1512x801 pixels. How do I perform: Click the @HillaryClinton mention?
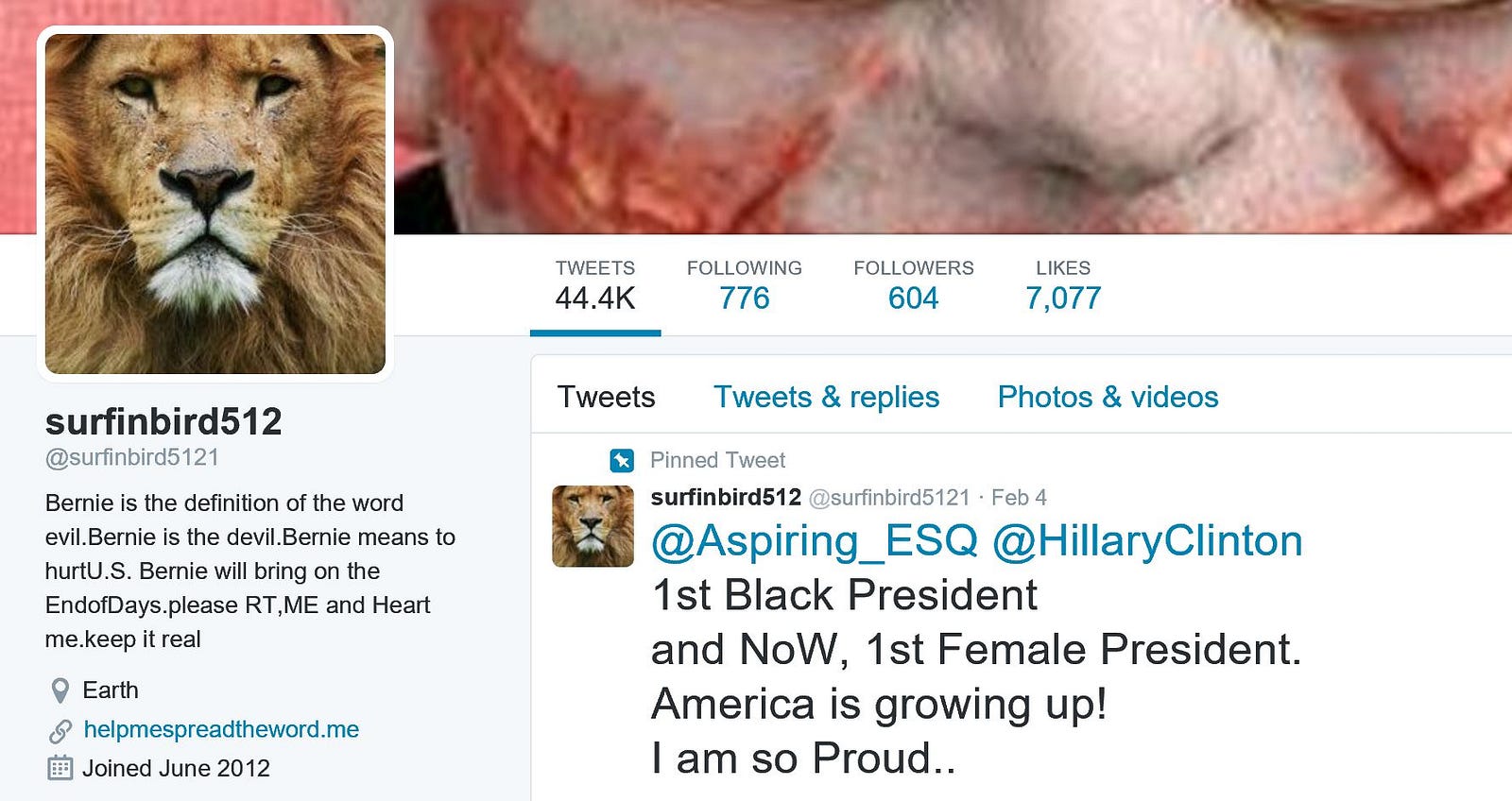[1147, 541]
